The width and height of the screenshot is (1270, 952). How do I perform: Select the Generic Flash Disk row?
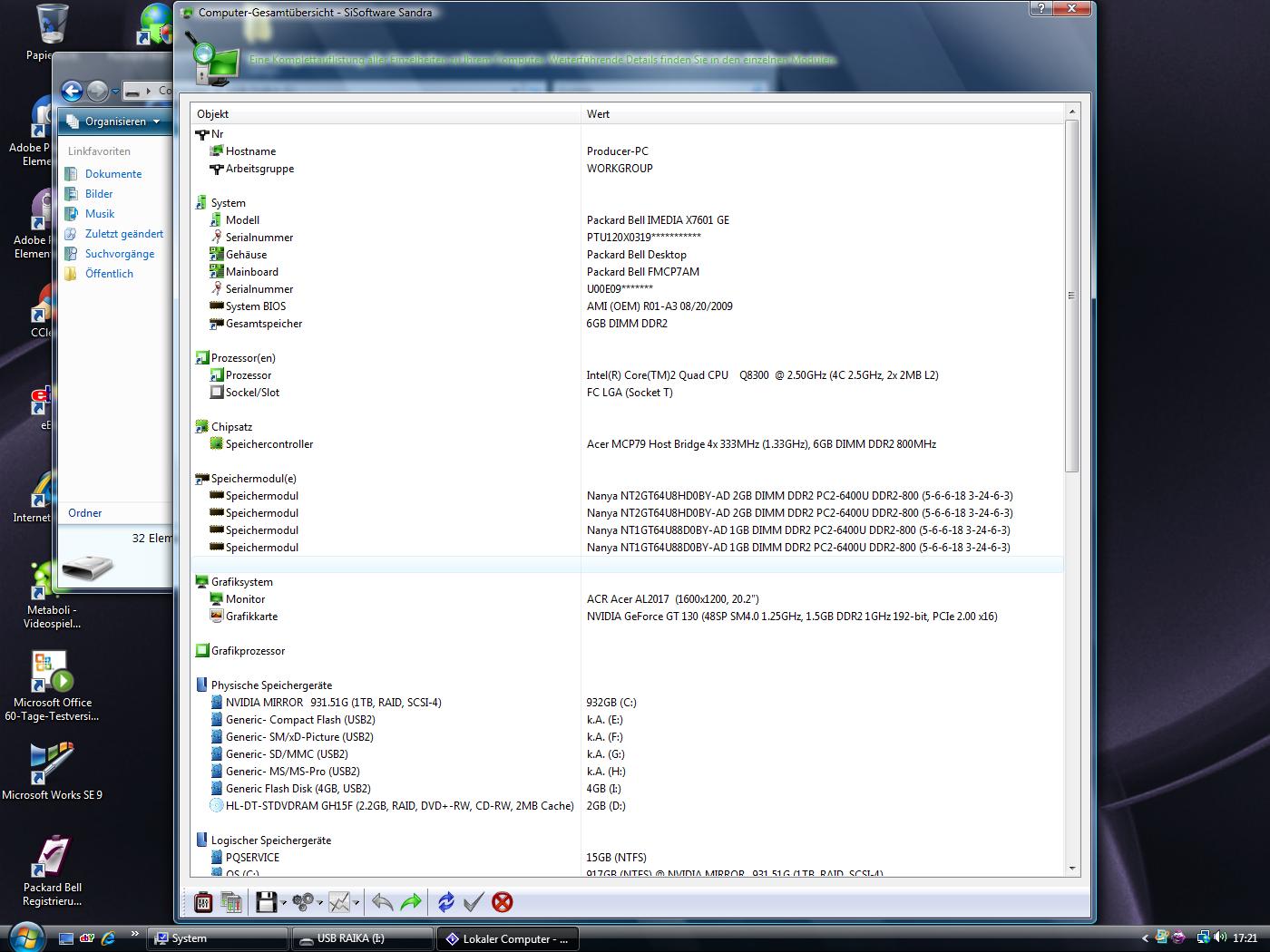pyautogui.click(x=626, y=789)
